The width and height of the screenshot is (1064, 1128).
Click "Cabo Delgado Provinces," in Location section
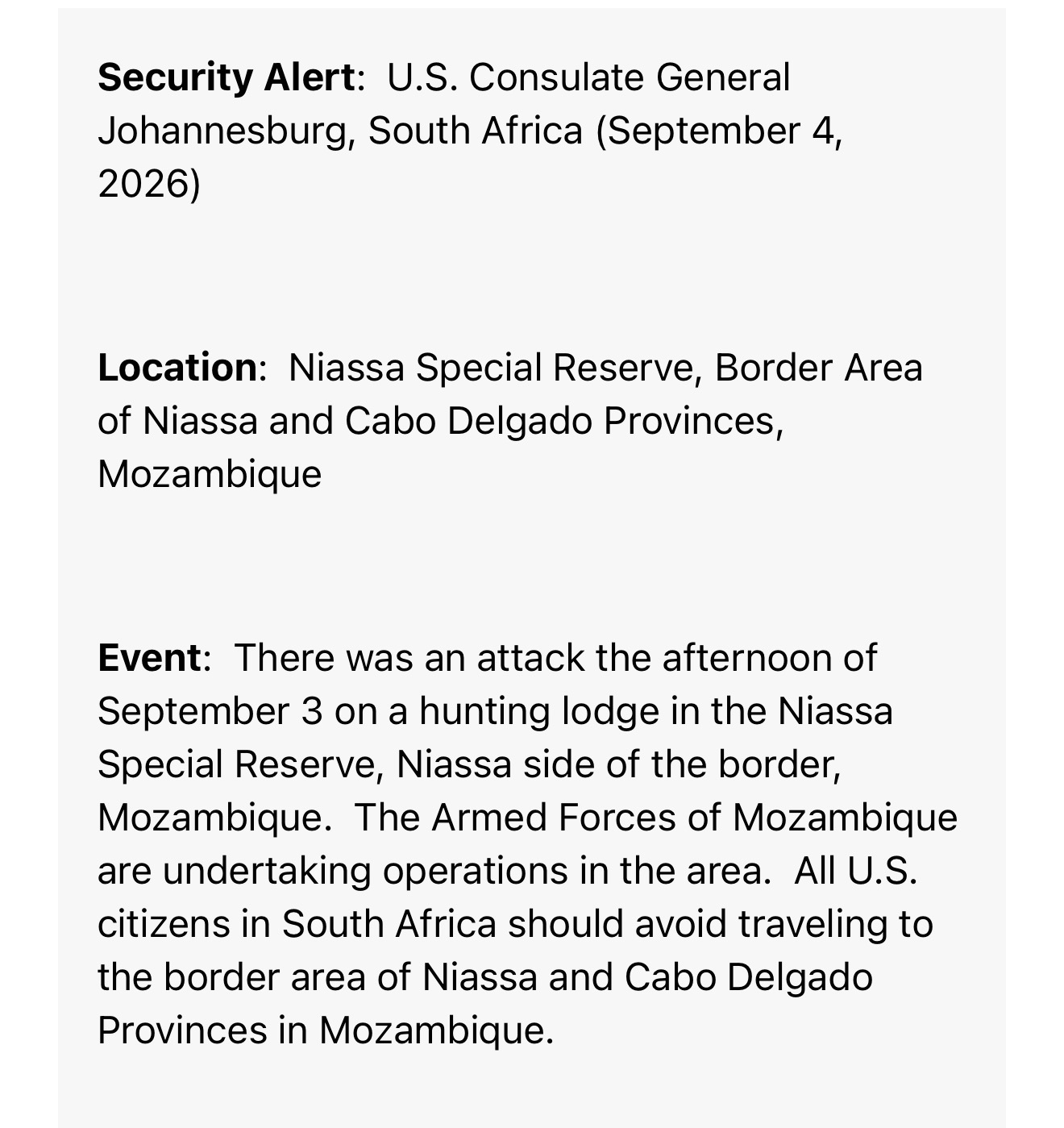pyautogui.click(x=564, y=421)
